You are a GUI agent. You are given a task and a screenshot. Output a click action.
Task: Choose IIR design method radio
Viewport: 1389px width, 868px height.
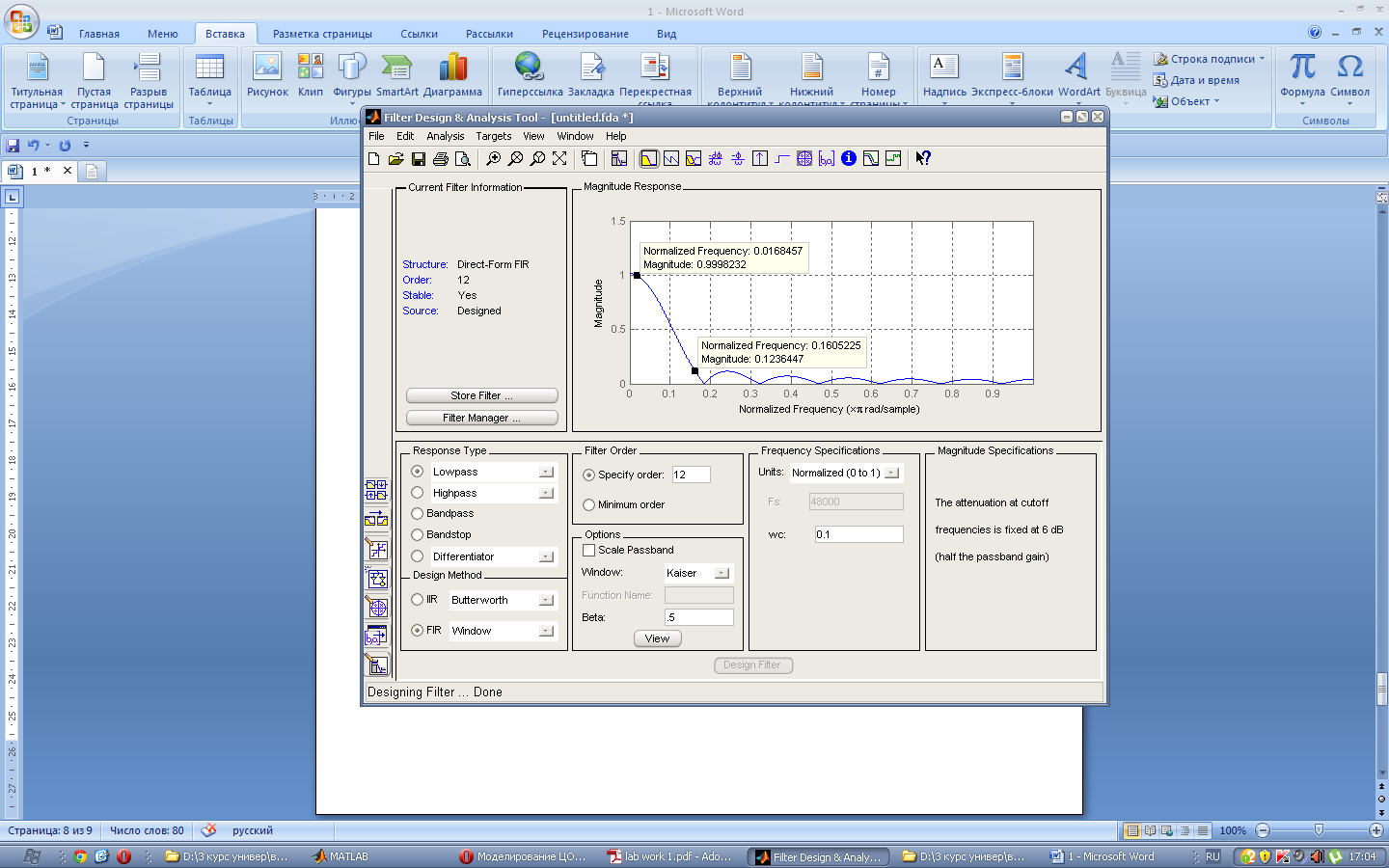(x=418, y=600)
